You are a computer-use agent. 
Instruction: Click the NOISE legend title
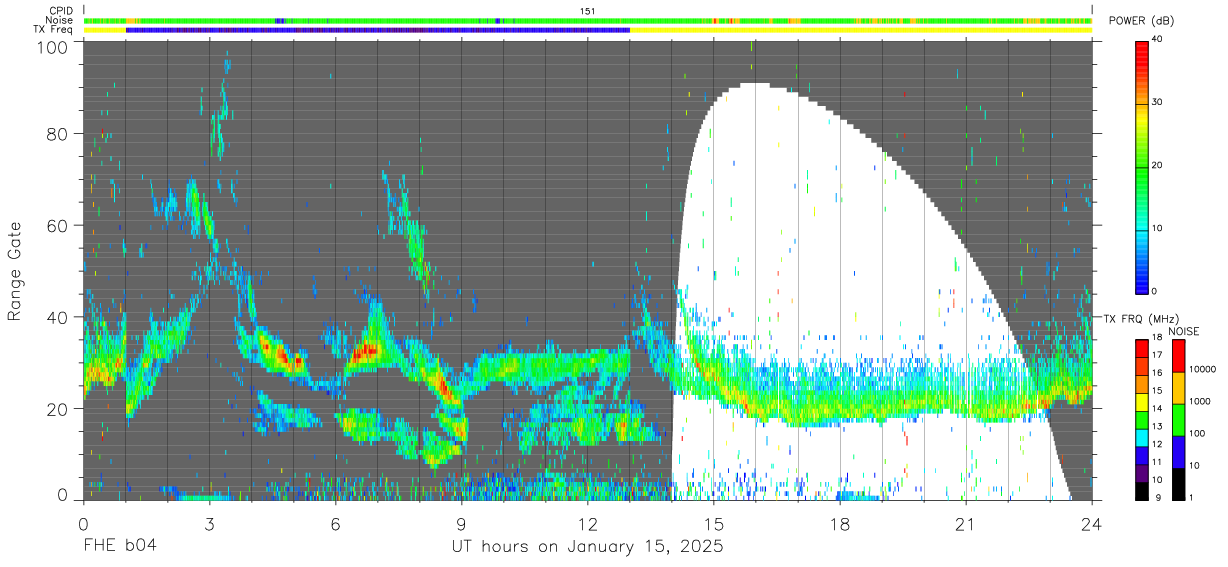(x=1183, y=331)
